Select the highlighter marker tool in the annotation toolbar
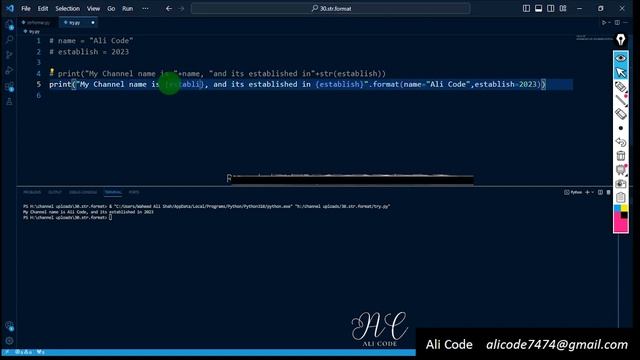 point(621,87)
